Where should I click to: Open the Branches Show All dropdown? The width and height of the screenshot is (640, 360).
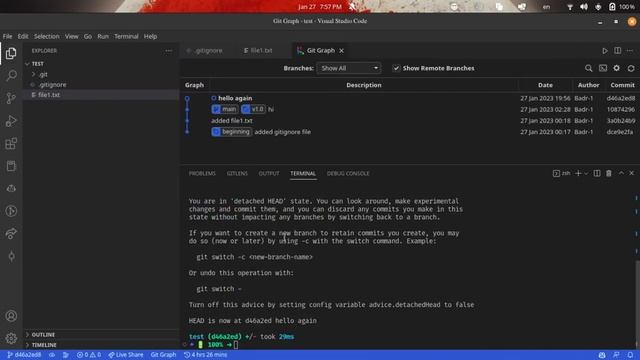(x=349, y=68)
